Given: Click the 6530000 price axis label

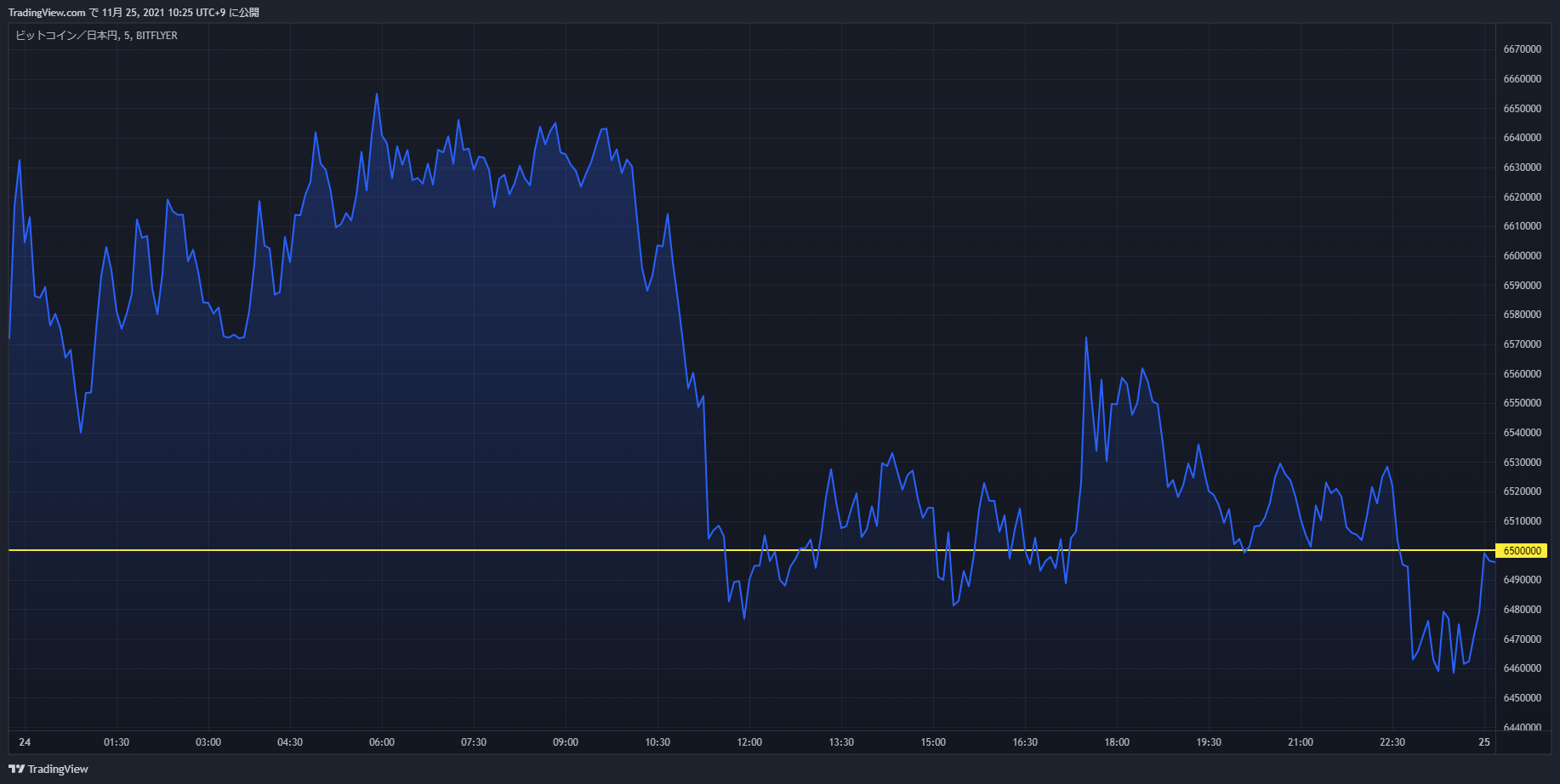Looking at the screenshot, I should click(1523, 463).
